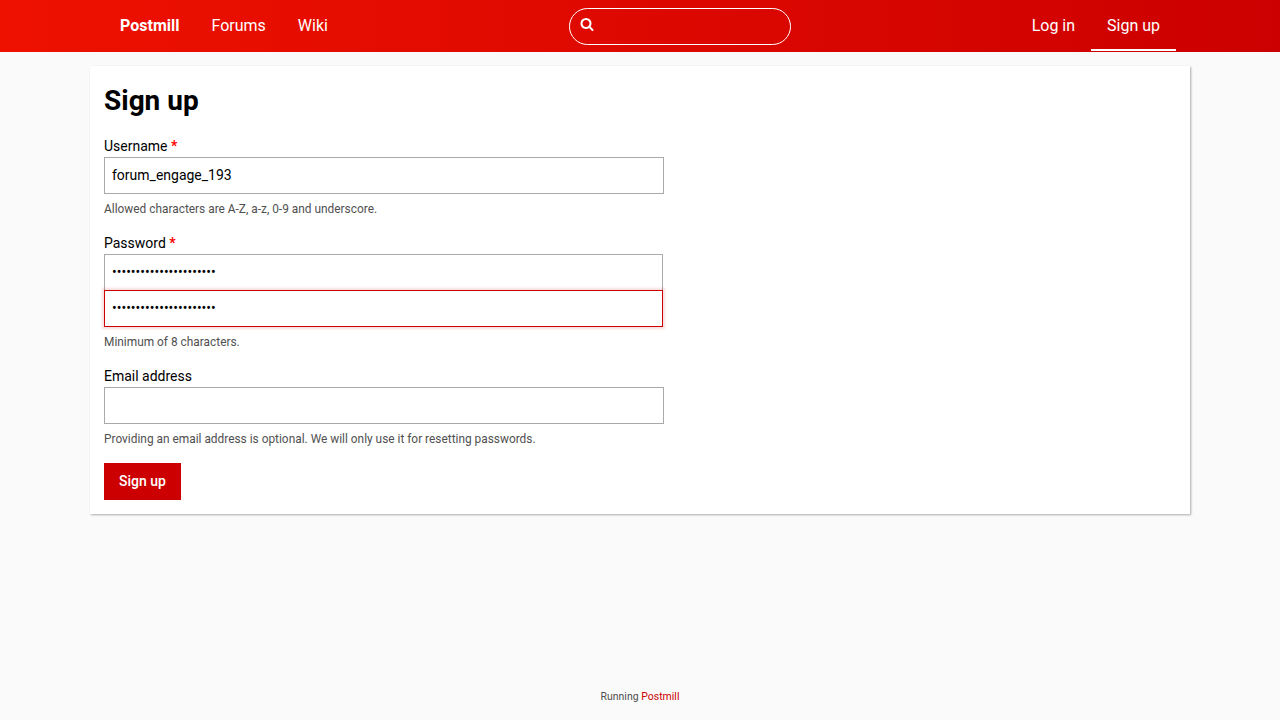
Task: Focus the header search box
Action: tap(680, 26)
